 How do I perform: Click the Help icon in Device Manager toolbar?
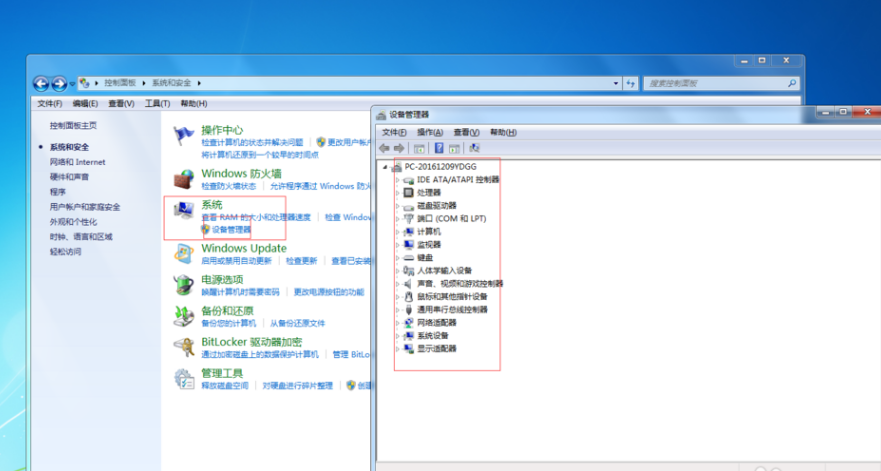(439, 148)
